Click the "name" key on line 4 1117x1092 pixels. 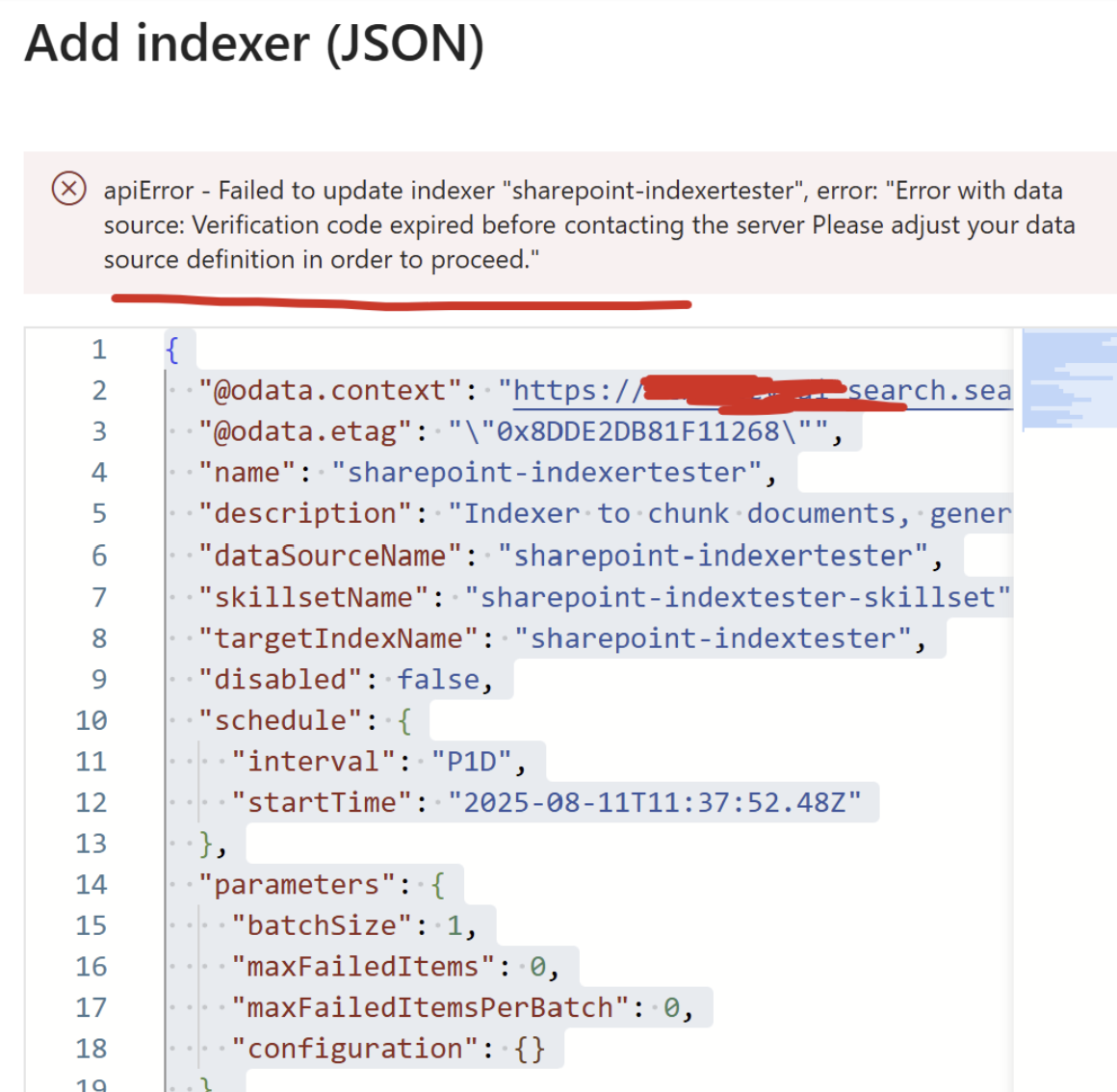(x=247, y=473)
